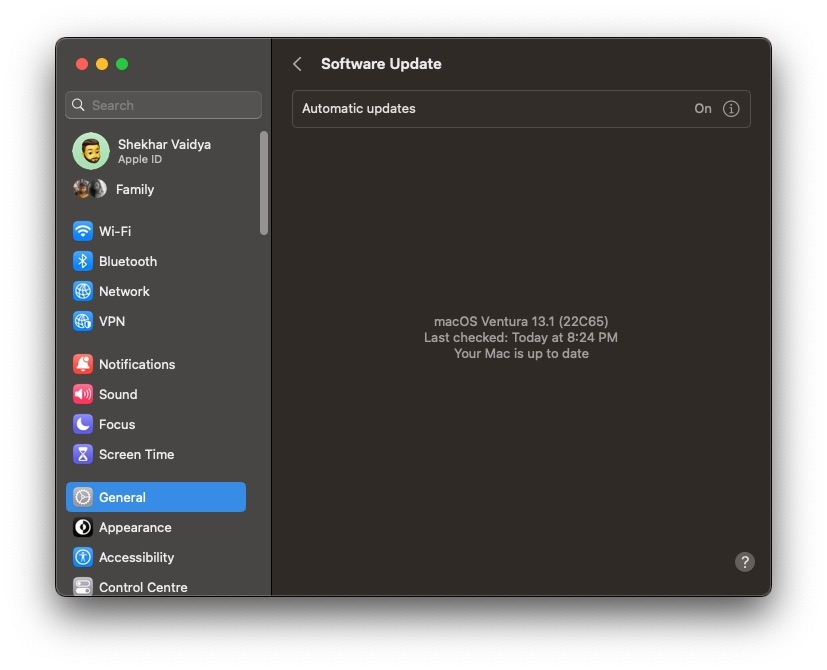Select the Focus label in sidebar

[x=117, y=424]
